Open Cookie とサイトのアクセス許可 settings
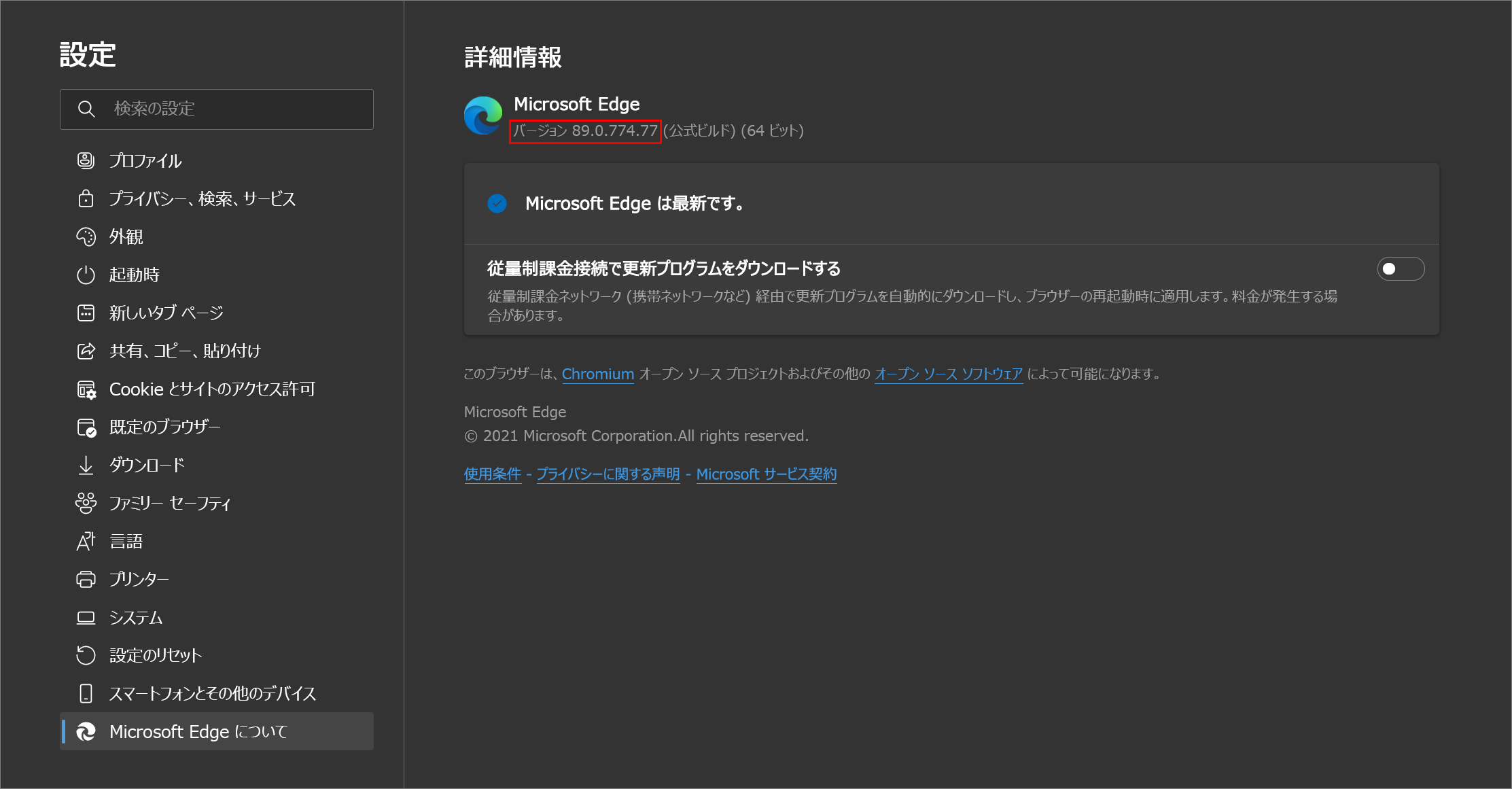This screenshot has height=789, width=1512. tap(217, 389)
